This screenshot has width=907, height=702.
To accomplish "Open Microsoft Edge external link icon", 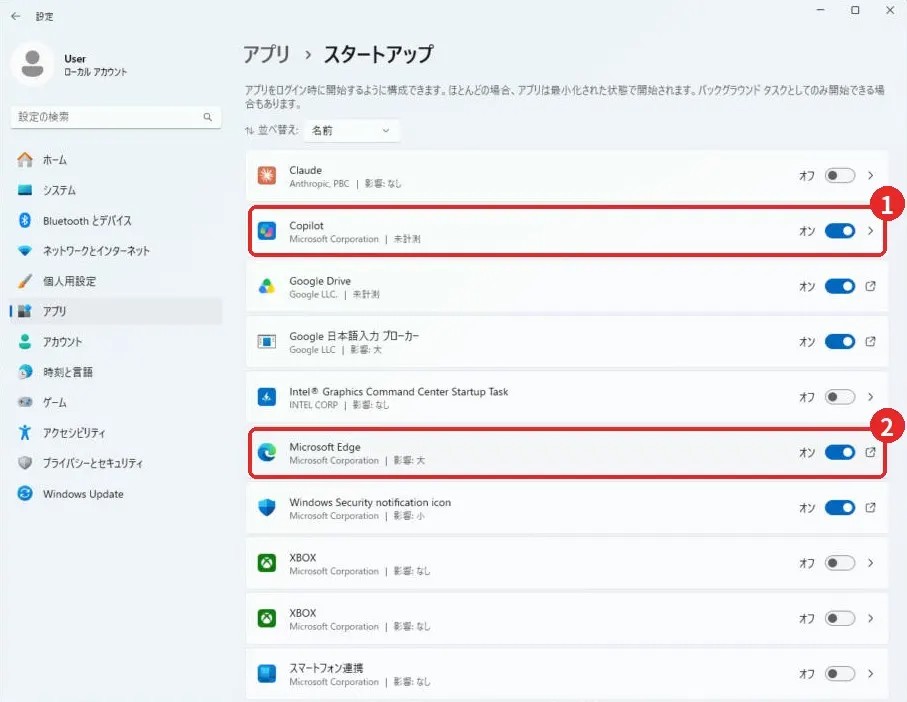I will (x=870, y=452).
